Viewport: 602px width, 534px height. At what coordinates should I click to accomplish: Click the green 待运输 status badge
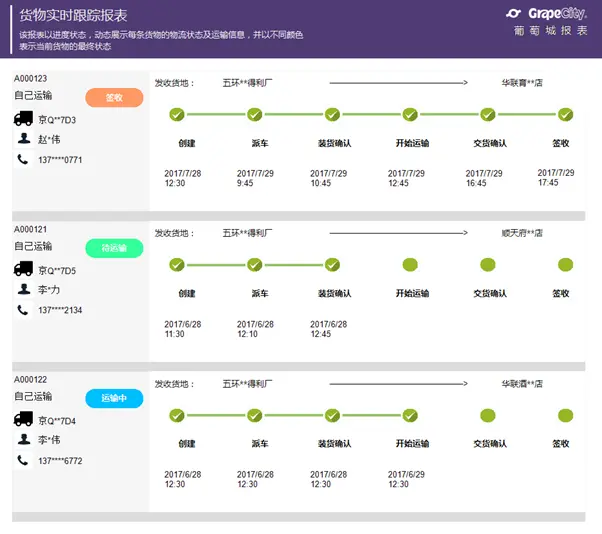click(114, 248)
